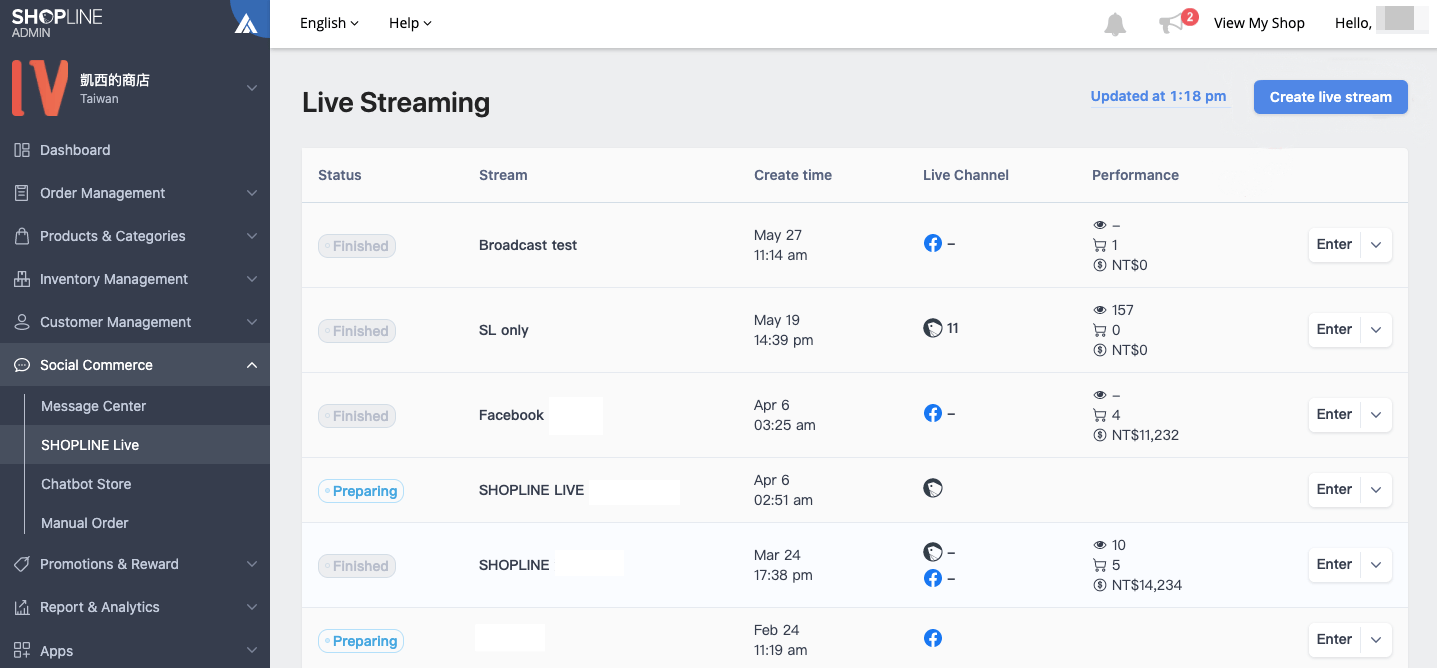Click the Preparing status badge on SHOPLINE LIVE
This screenshot has width=1437, height=668.
click(360, 491)
